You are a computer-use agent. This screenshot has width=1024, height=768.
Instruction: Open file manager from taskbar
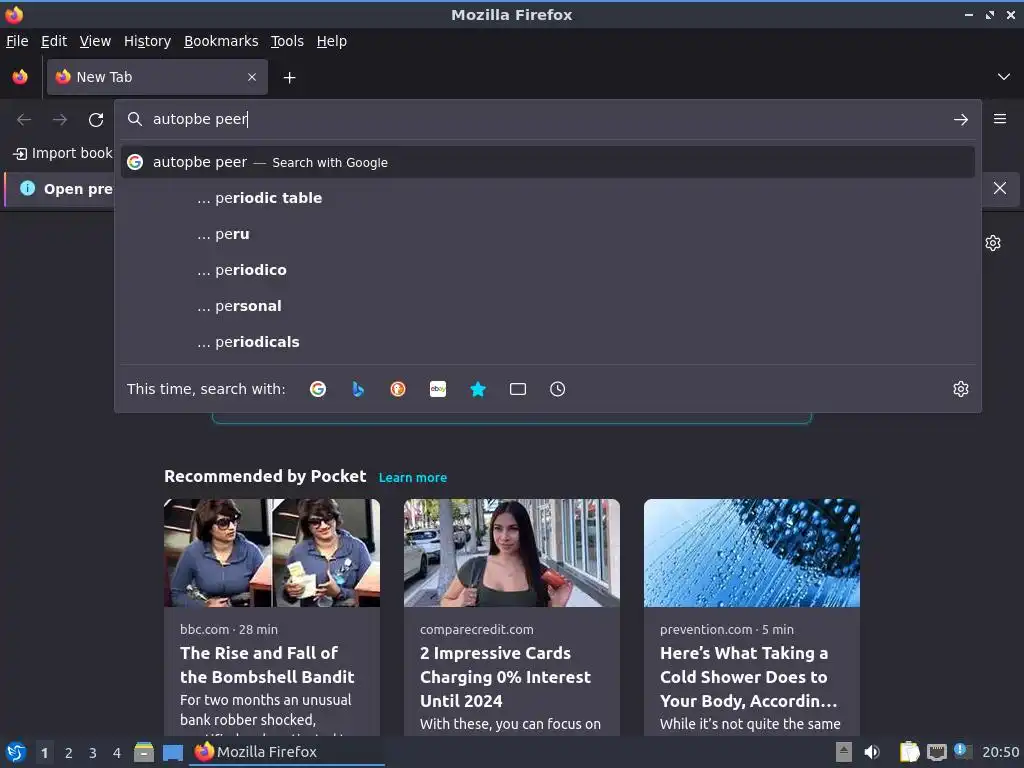[x=144, y=752]
